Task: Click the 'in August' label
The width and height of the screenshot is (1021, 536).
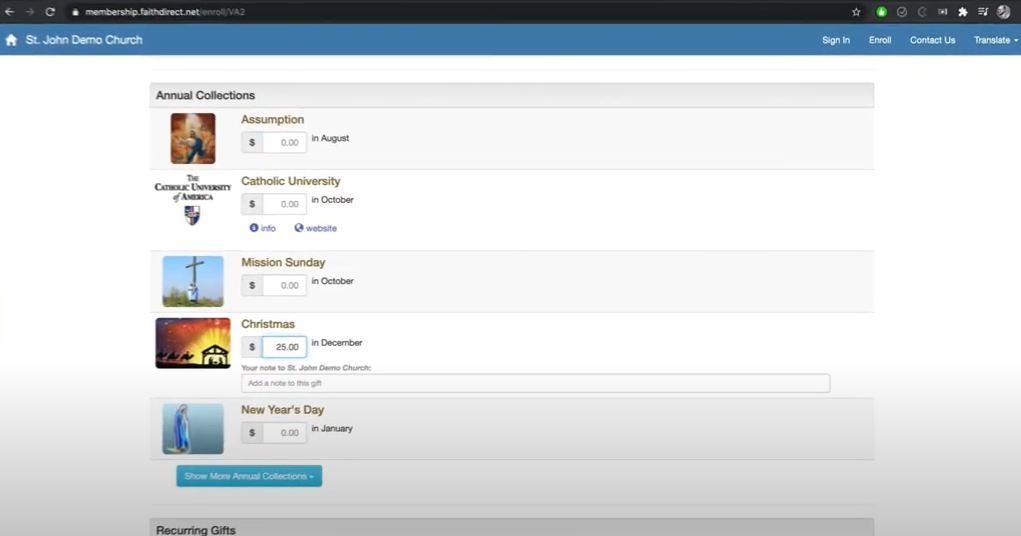Action: (330, 138)
